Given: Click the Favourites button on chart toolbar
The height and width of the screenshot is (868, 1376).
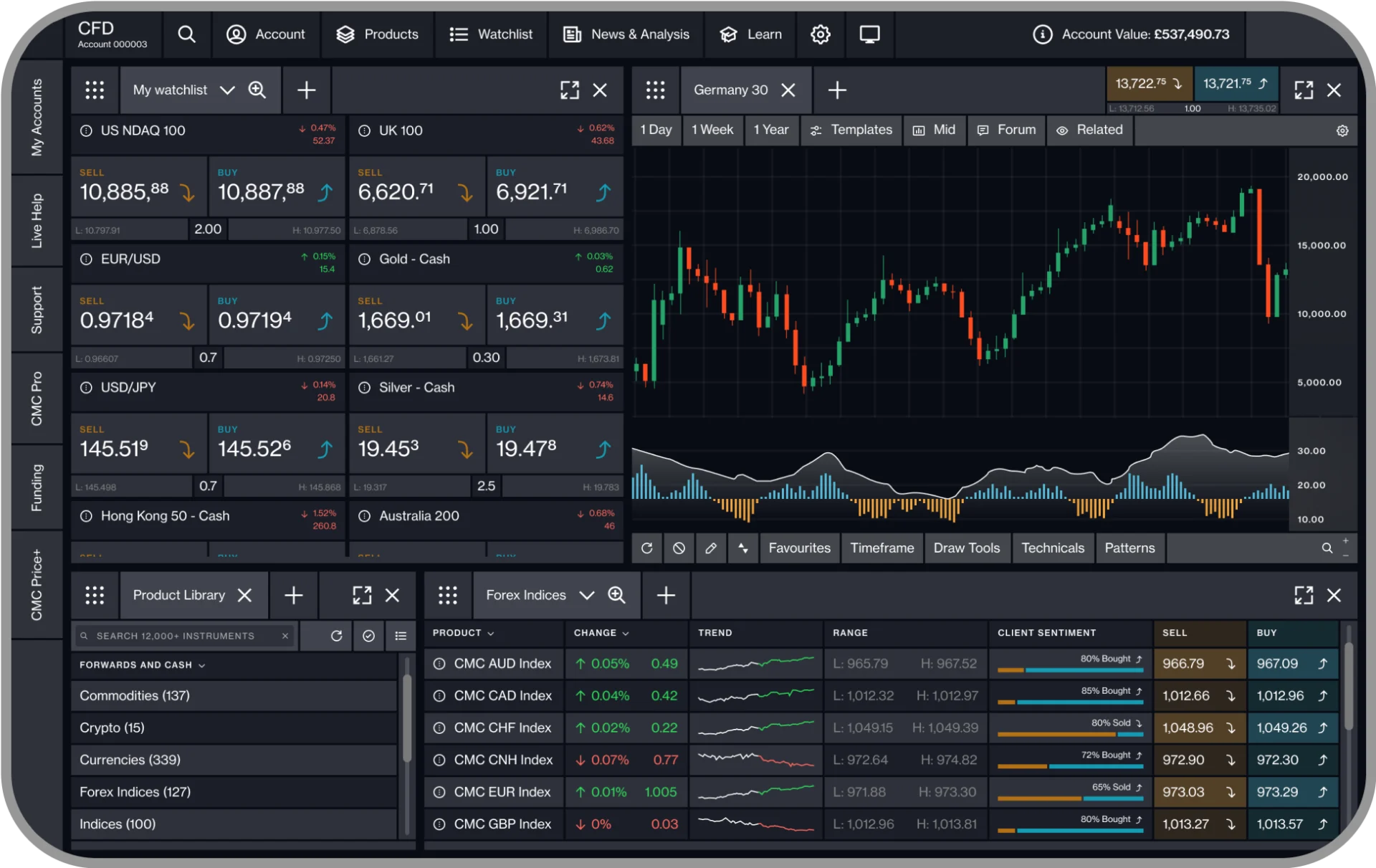Looking at the screenshot, I should click(x=801, y=548).
